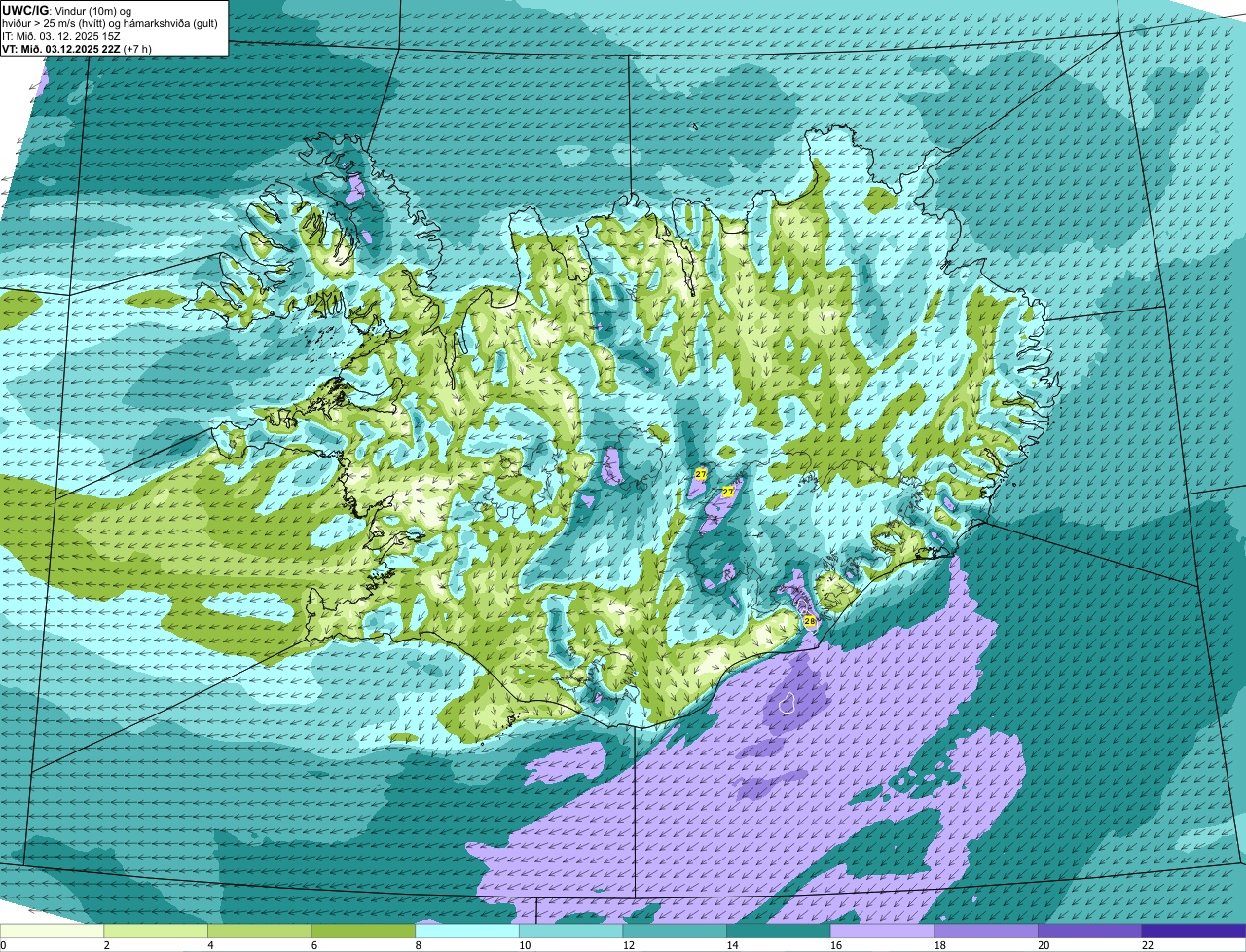This screenshot has width=1246, height=952.
Task: Select the 0–2 m/s pale yellow legend swatch
Action: 52,931
